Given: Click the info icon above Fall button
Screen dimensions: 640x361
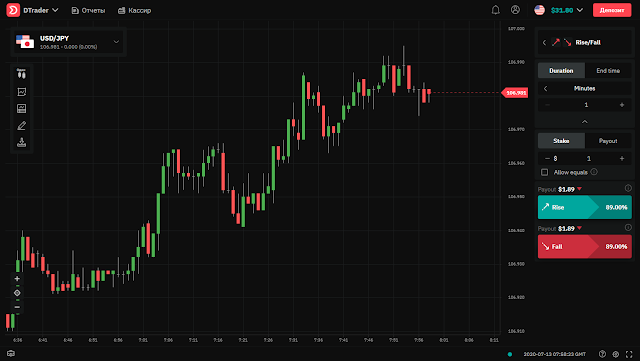Looking at the screenshot, I should 628,227.
